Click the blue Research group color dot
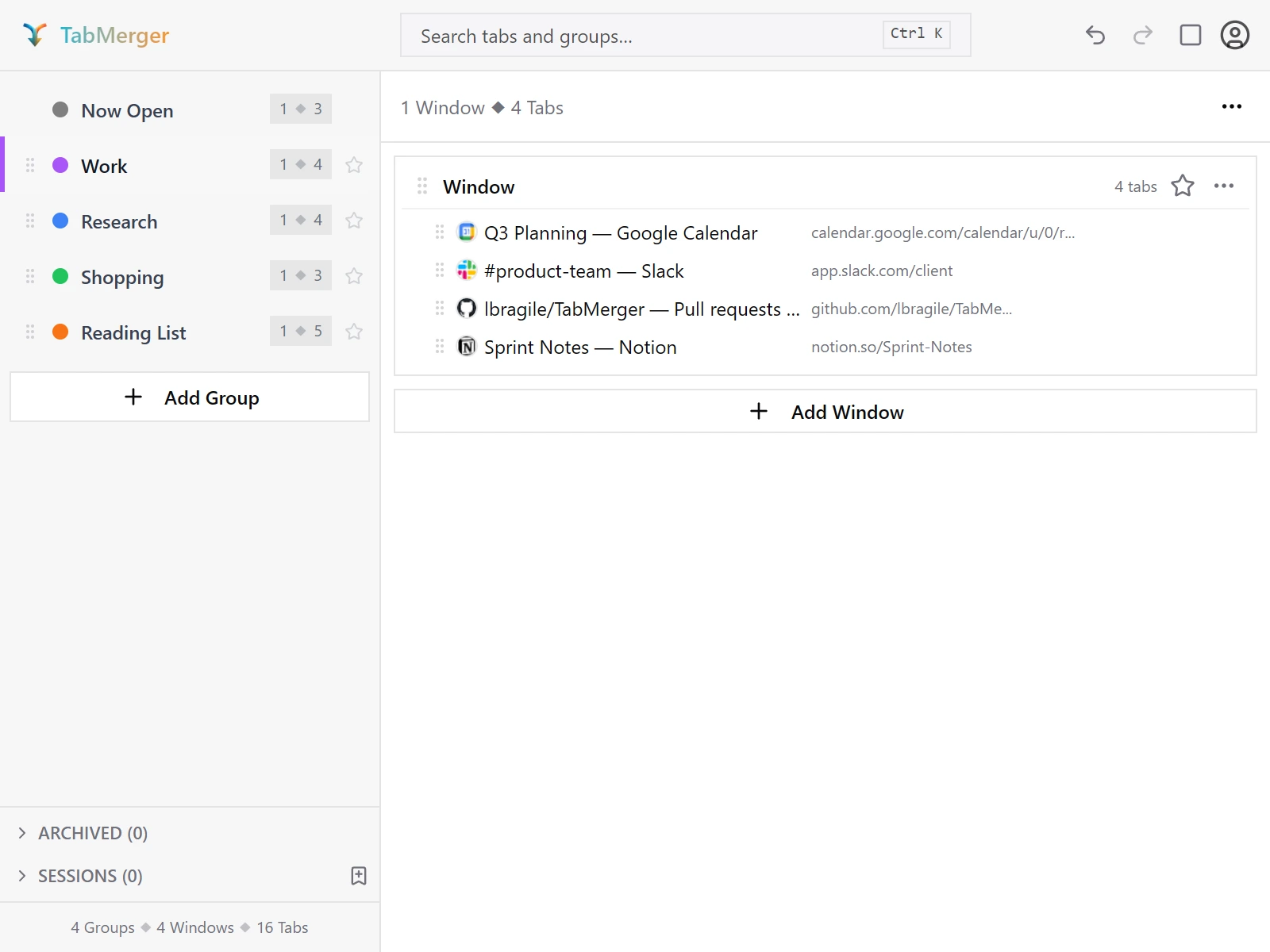Image resolution: width=1270 pixels, height=952 pixels. (60, 221)
